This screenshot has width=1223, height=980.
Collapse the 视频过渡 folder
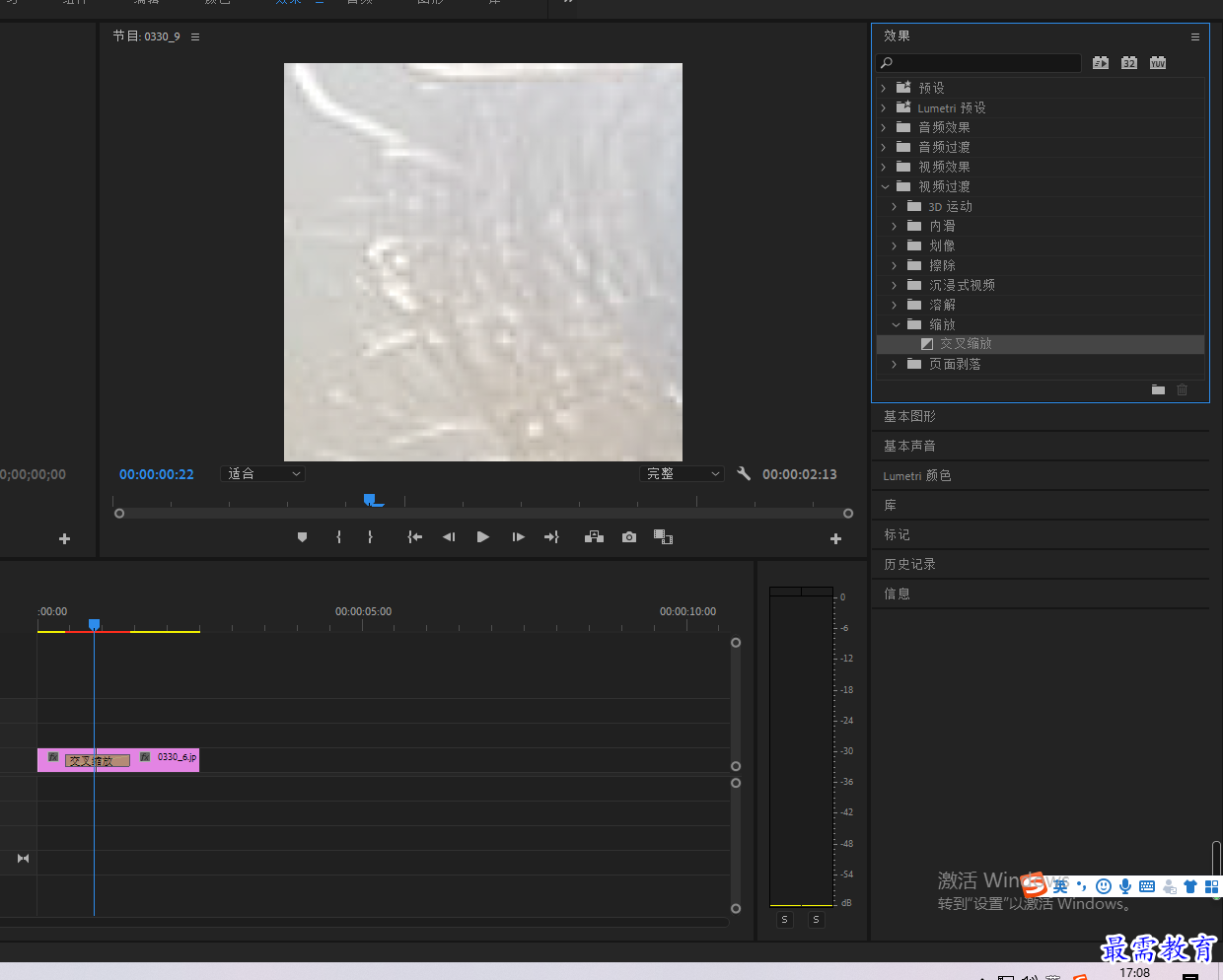[x=885, y=186]
